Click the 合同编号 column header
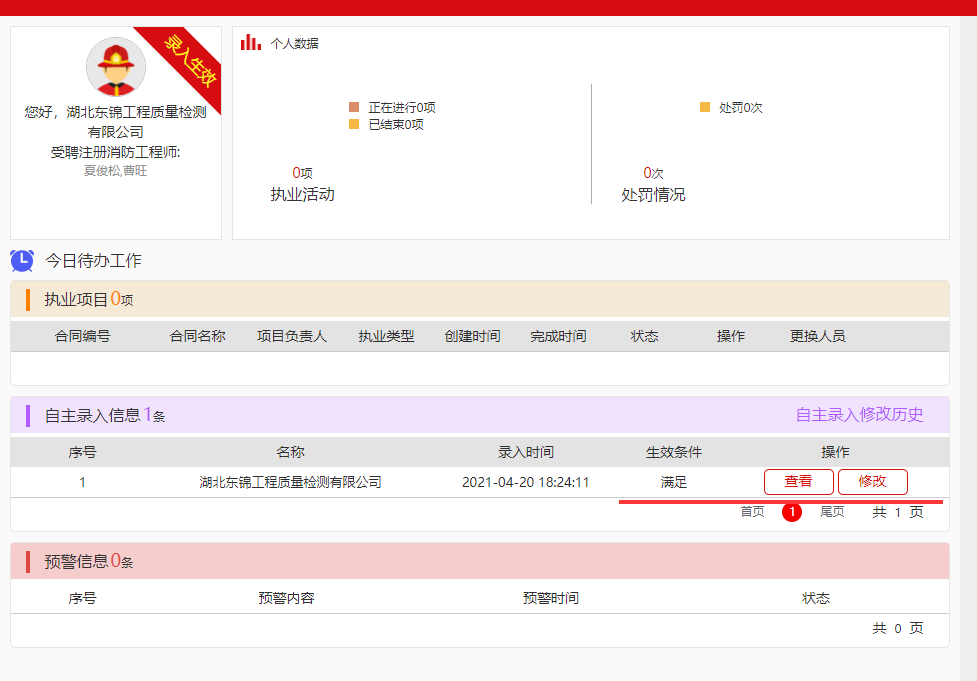 tap(82, 336)
